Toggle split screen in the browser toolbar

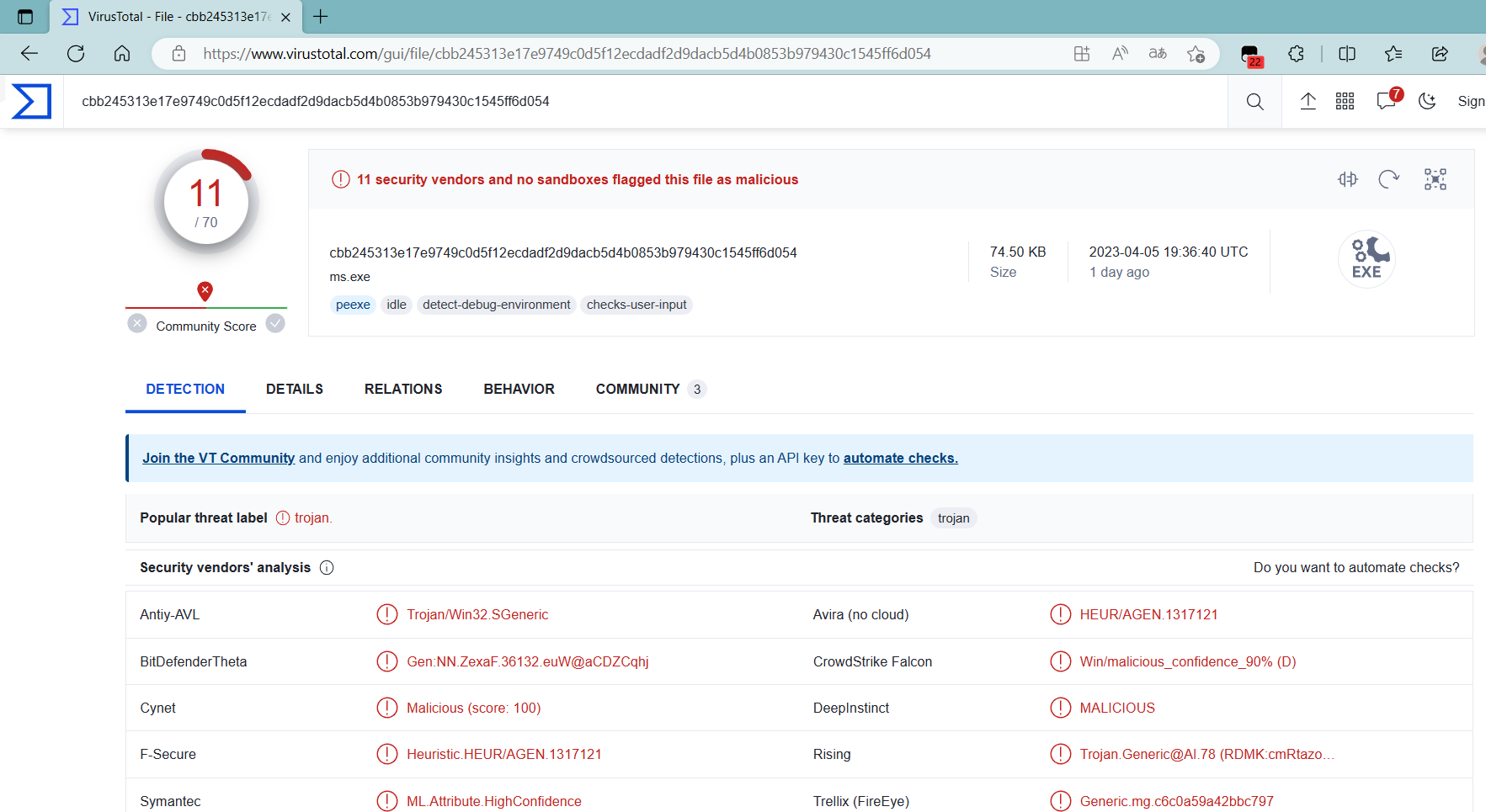click(x=1347, y=53)
